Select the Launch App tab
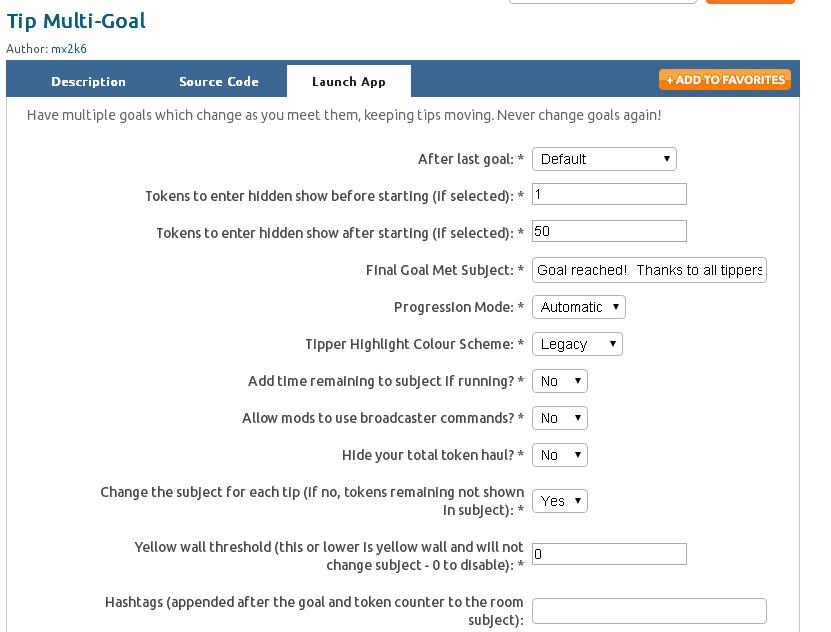 348,82
